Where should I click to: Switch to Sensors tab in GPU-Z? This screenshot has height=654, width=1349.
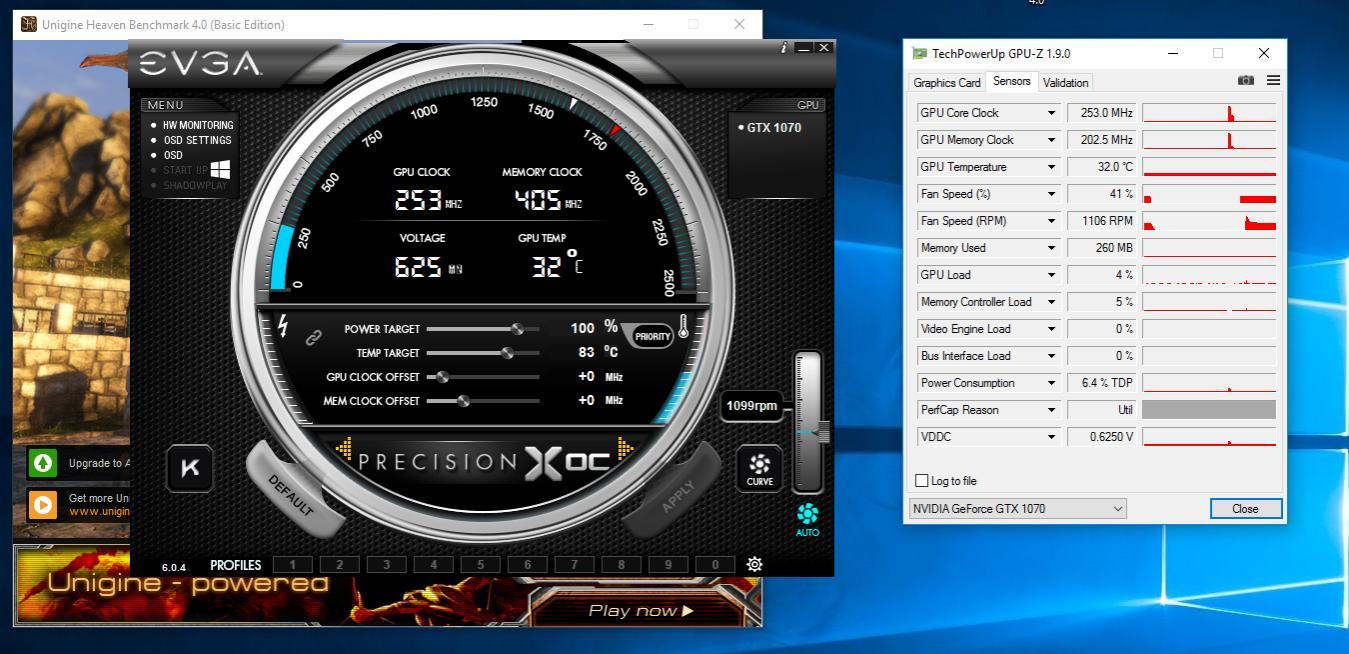pyautogui.click(x=1011, y=82)
